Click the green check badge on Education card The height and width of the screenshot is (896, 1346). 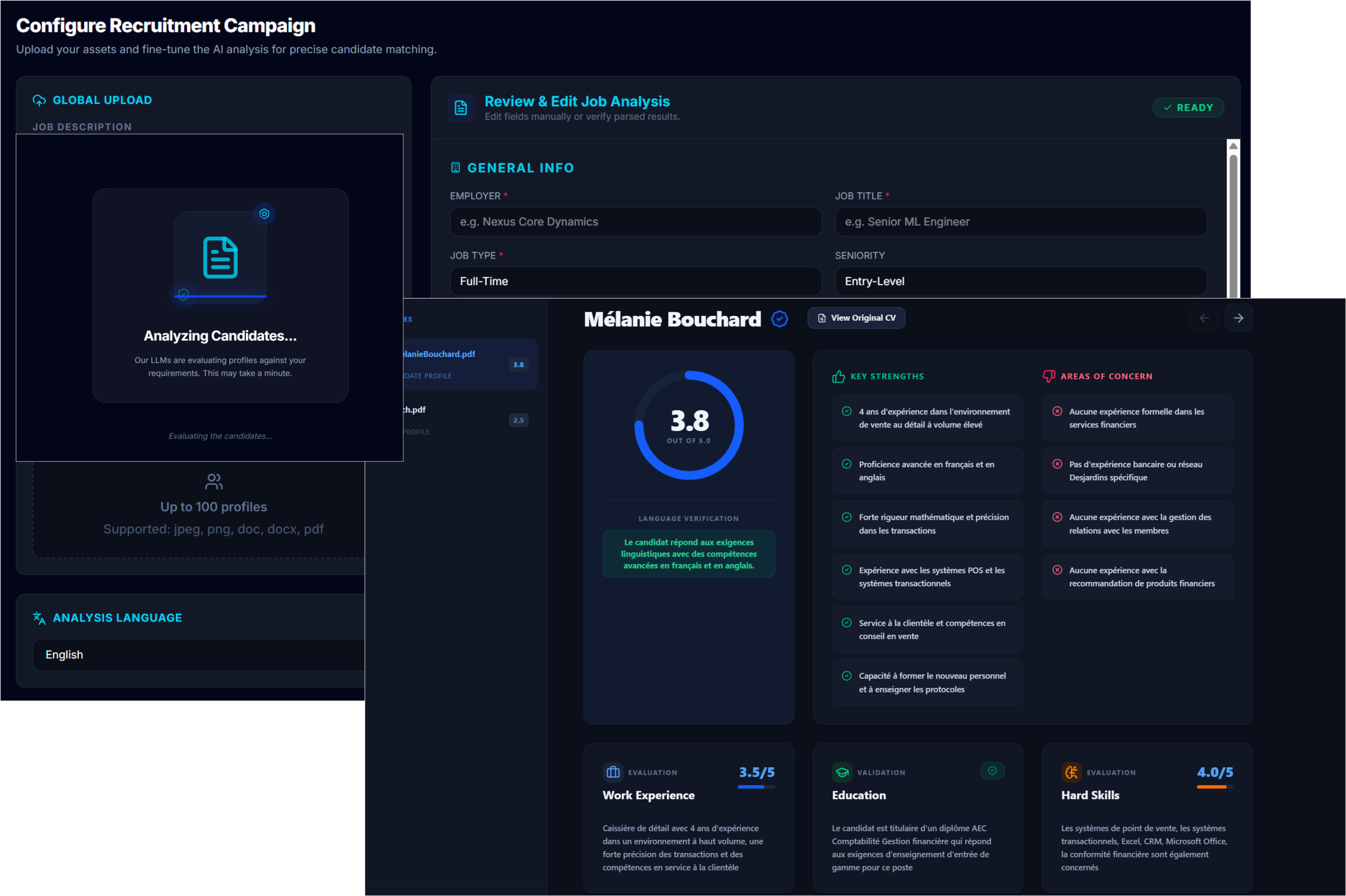click(992, 770)
